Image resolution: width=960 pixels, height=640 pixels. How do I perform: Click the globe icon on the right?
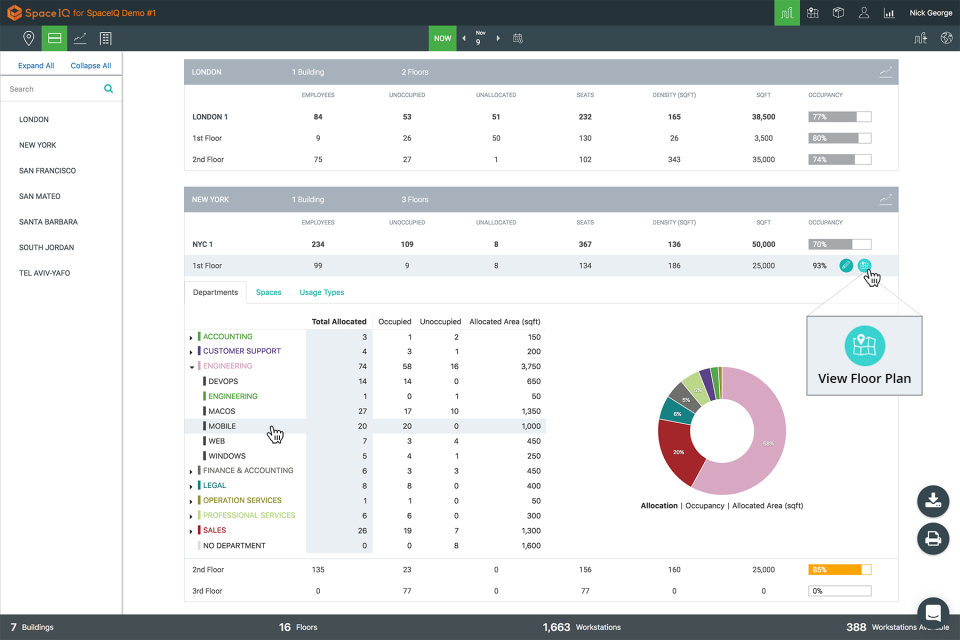[946, 37]
